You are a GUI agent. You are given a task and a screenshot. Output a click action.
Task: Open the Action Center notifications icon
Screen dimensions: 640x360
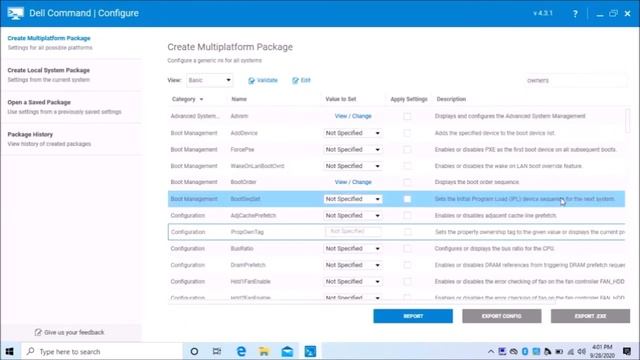(627, 351)
